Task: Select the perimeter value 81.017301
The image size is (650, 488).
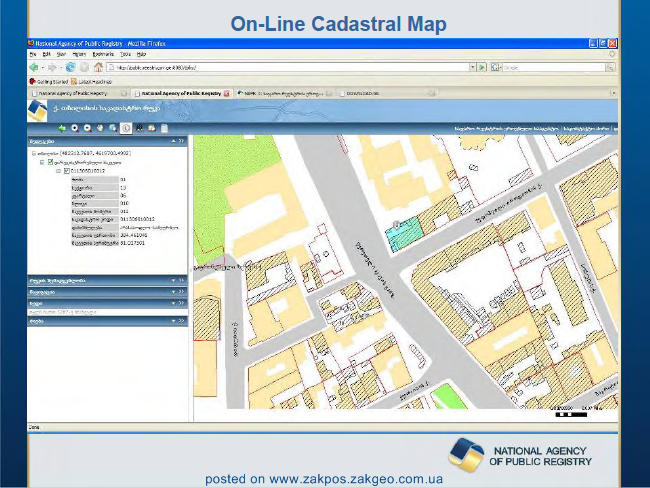Action: tap(133, 243)
